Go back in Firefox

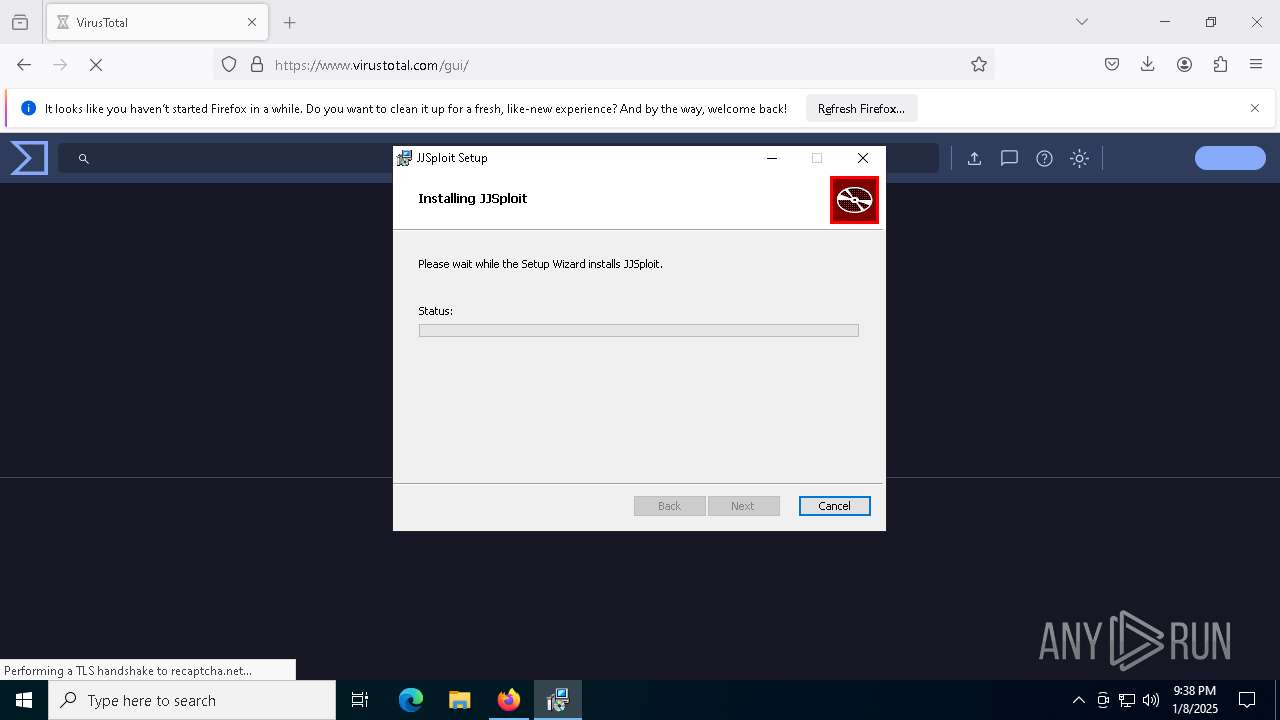[x=24, y=65]
